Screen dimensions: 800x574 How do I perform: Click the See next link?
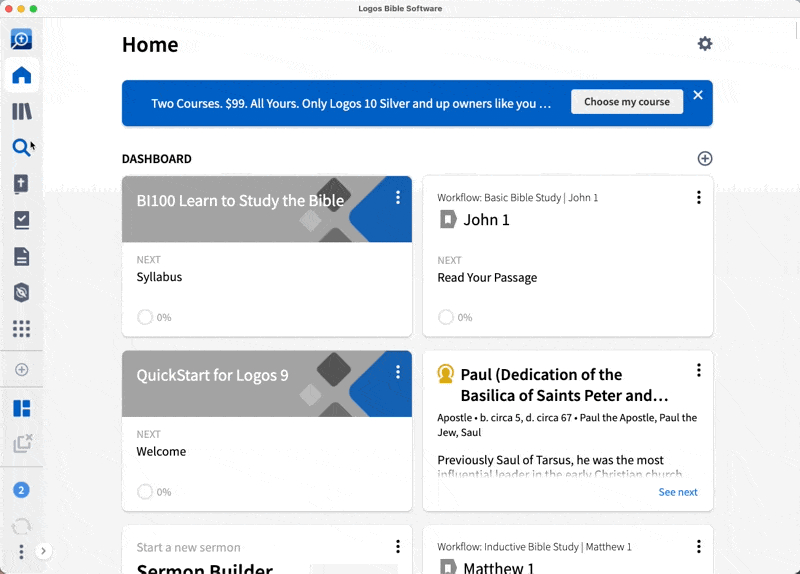pos(678,492)
